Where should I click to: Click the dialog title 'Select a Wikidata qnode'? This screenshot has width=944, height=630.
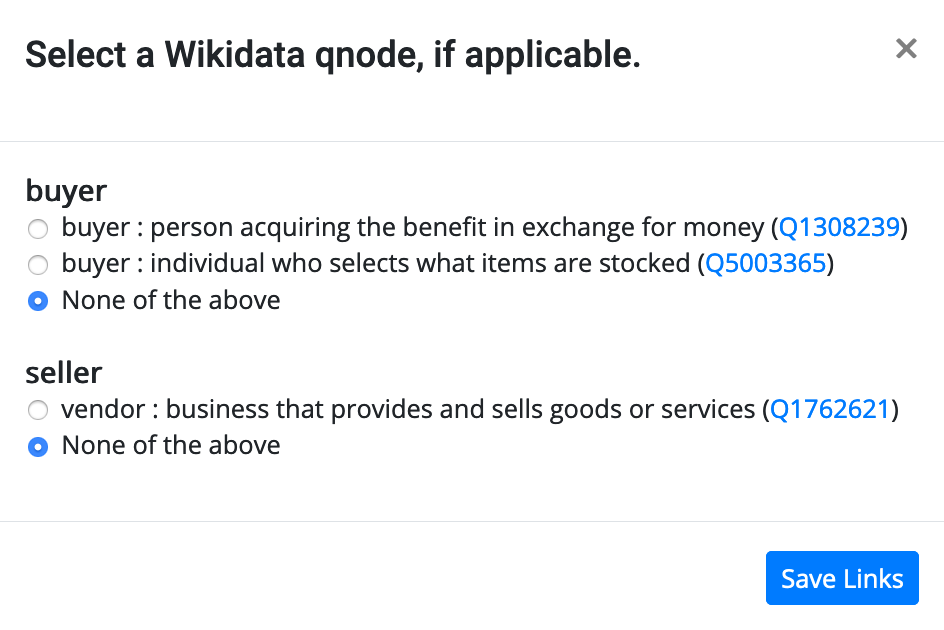point(332,54)
